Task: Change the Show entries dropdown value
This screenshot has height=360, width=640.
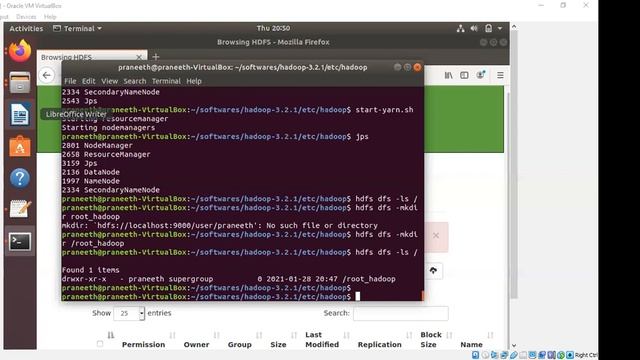Action: [129, 313]
